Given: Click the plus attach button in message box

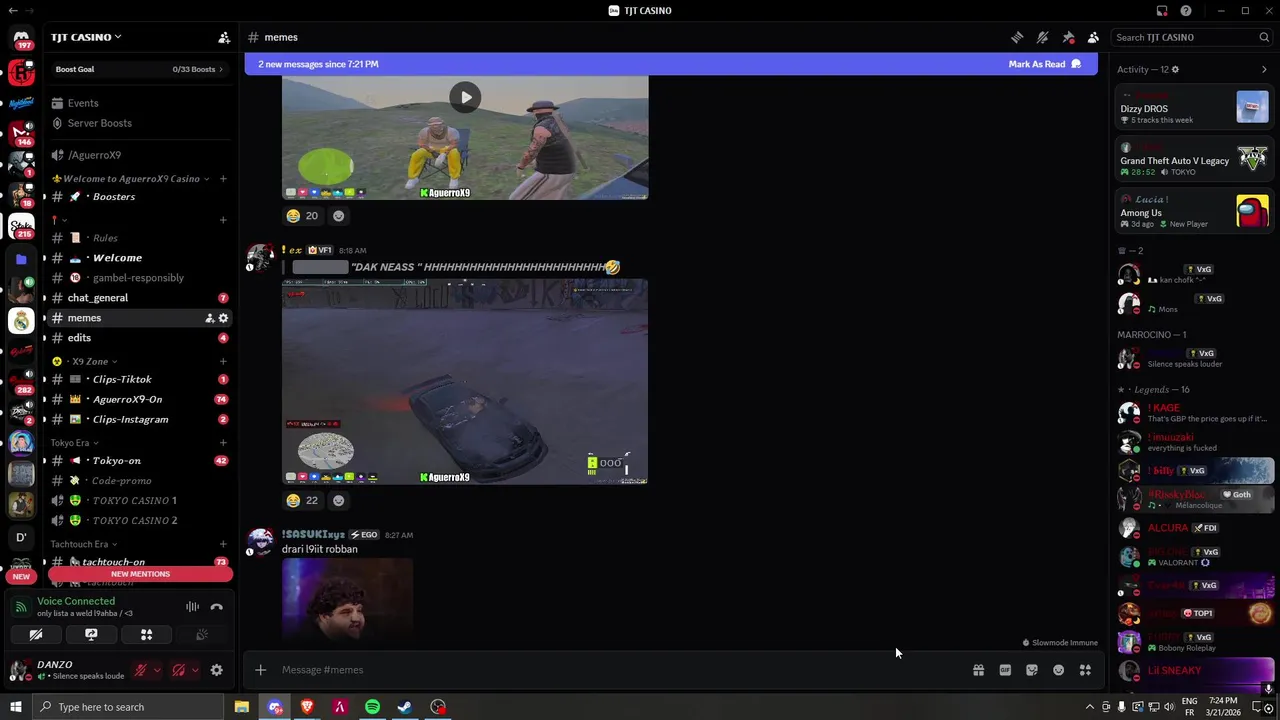Looking at the screenshot, I should (260, 670).
